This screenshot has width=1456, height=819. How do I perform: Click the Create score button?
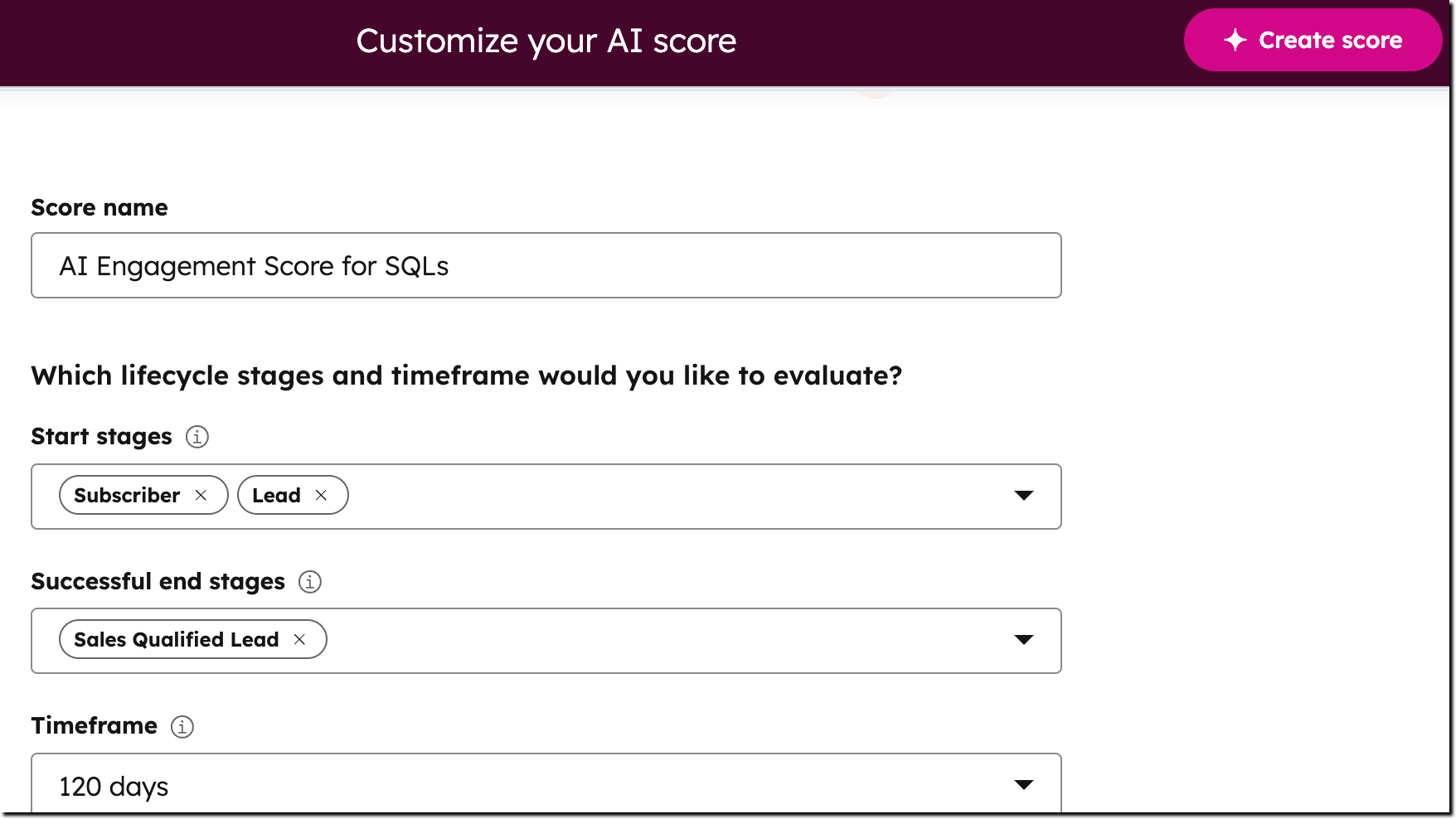(1312, 39)
